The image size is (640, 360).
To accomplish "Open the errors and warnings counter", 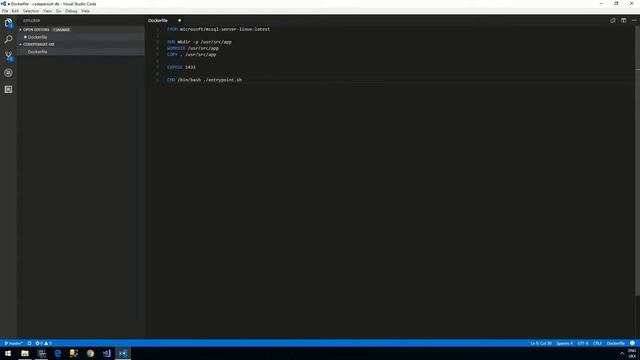I will (x=43, y=343).
